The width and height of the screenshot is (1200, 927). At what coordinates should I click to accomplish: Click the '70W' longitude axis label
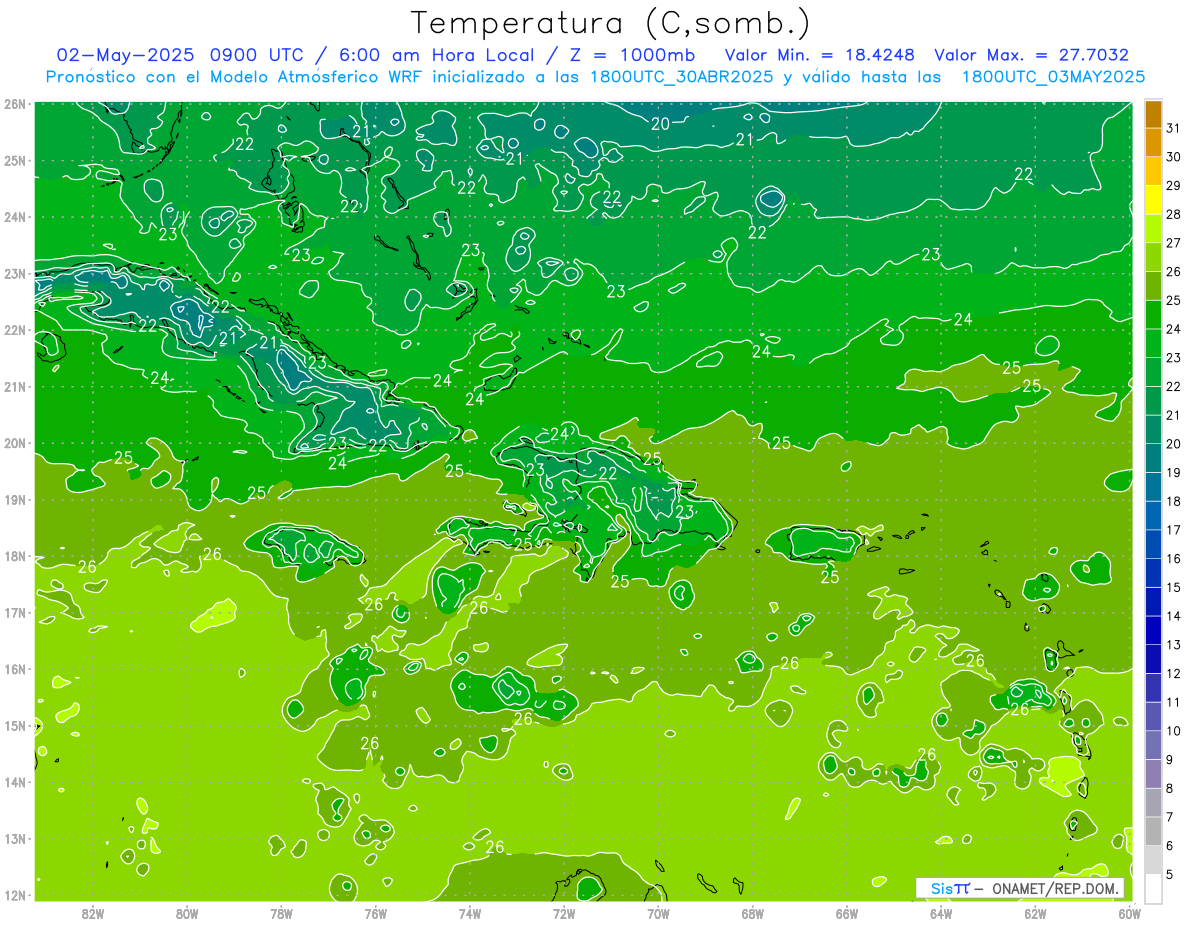click(x=658, y=913)
